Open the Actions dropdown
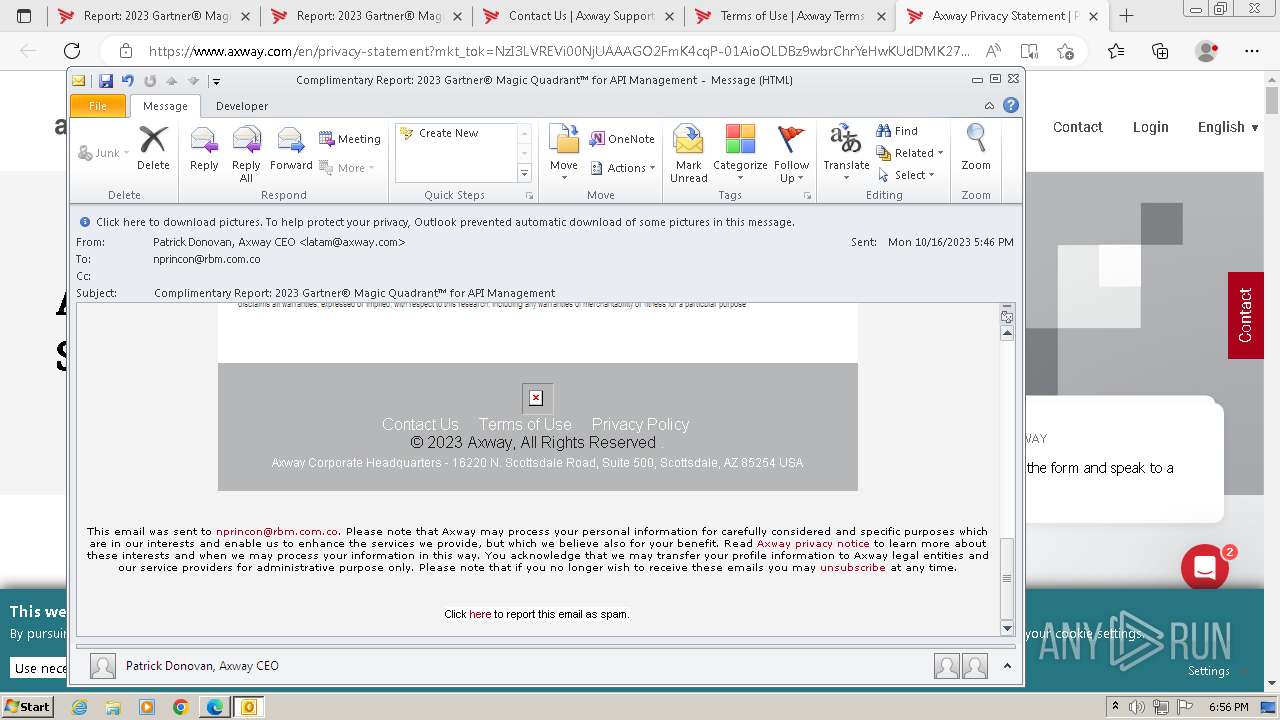 pyautogui.click(x=622, y=168)
